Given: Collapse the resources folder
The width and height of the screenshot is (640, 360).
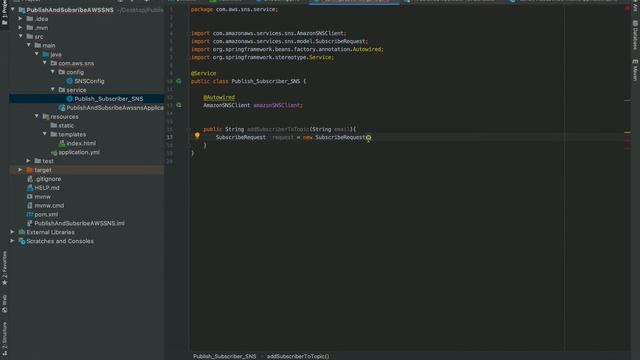Looking at the screenshot, I should [37, 116].
